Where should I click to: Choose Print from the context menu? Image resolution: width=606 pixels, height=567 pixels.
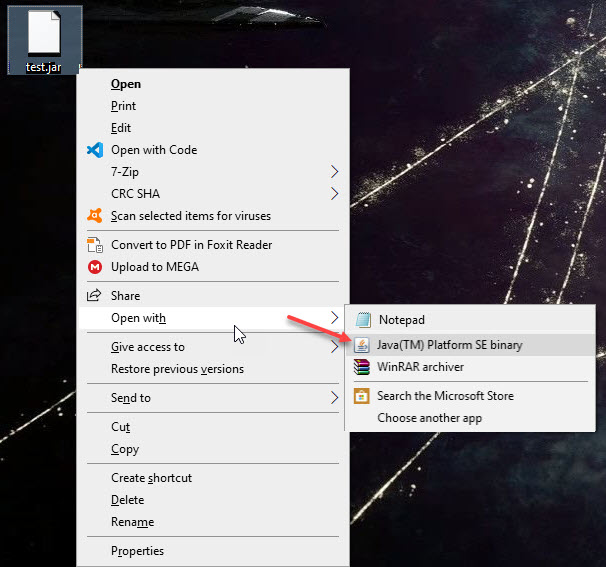click(x=213, y=106)
